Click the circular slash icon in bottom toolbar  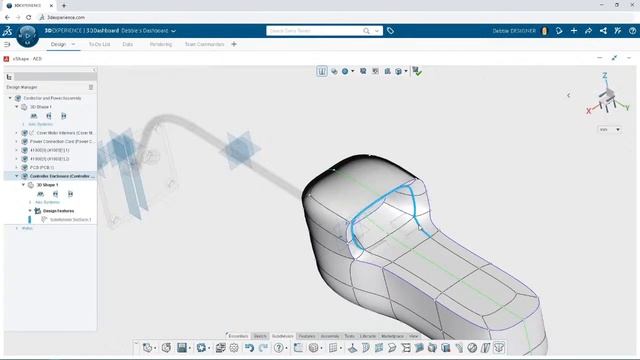click(472, 348)
